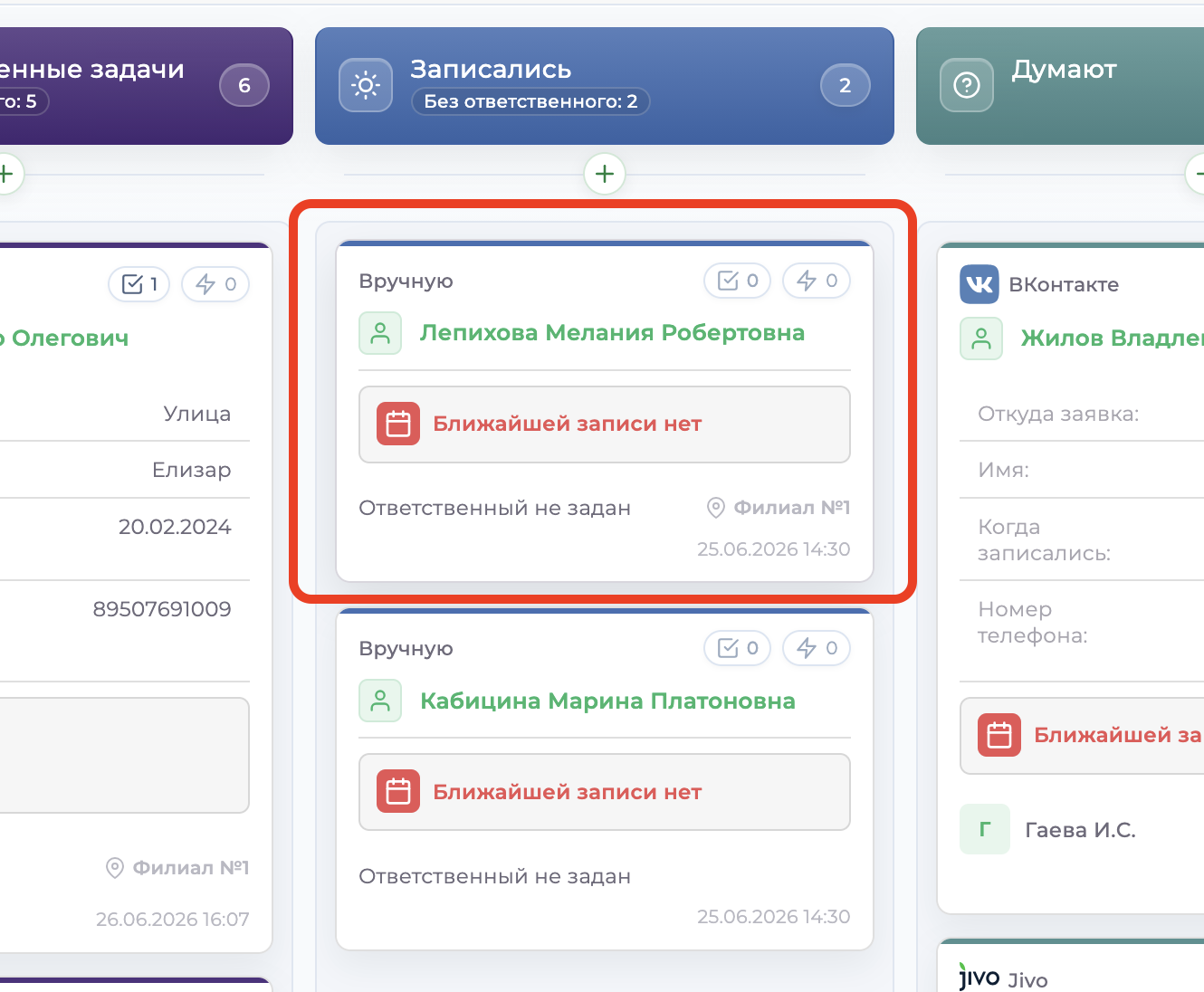Click the date 20.02.2024
Screen dimensions: 1204x992
point(175,527)
